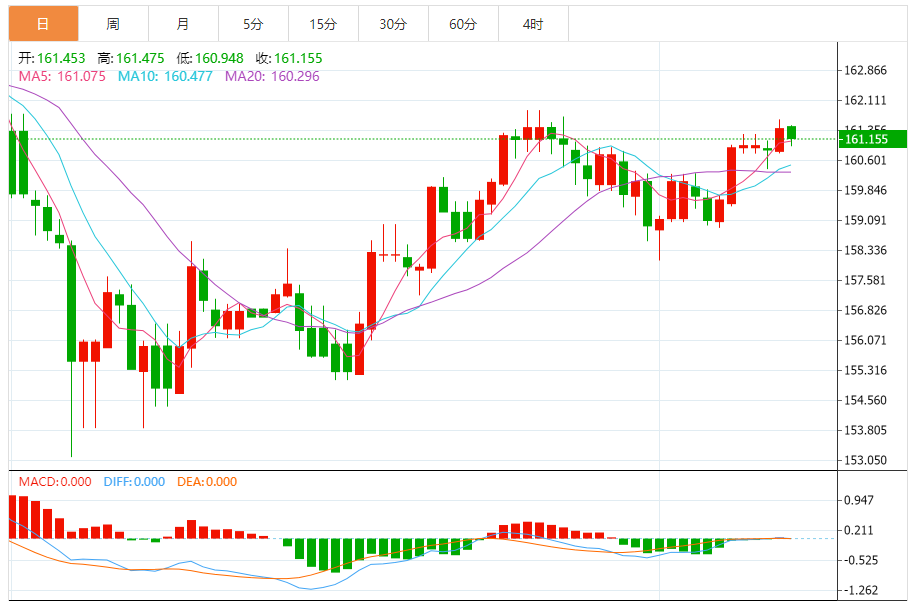Open the 4时 timeframe tab
Screen dimensions: 917x601
click(x=533, y=24)
